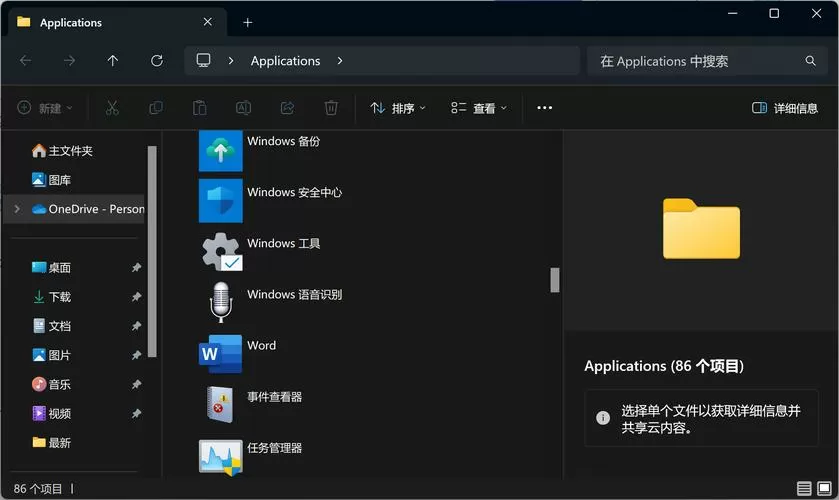Select OneDrive - Personal in the sidebar
The image size is (839, 500).
(75, 209)
